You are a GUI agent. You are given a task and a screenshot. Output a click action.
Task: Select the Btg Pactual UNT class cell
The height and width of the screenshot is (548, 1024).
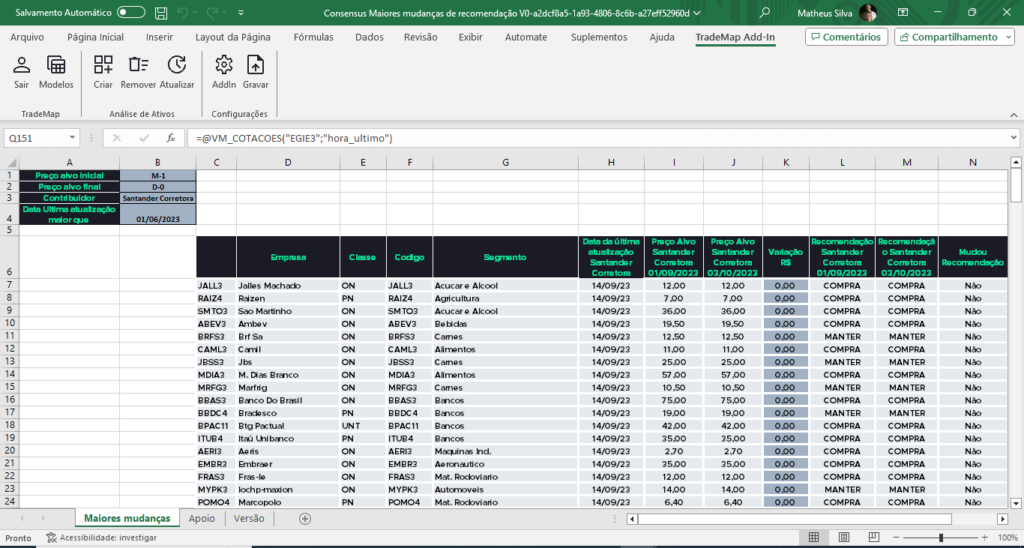[x=363, y=426]
